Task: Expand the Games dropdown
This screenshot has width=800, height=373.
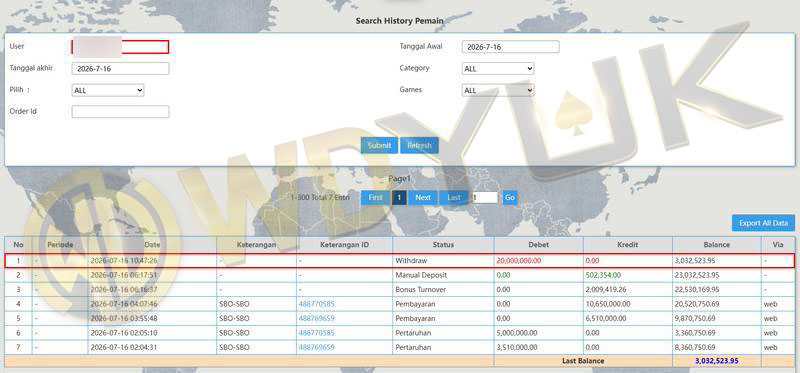Action: pos(498,90)
